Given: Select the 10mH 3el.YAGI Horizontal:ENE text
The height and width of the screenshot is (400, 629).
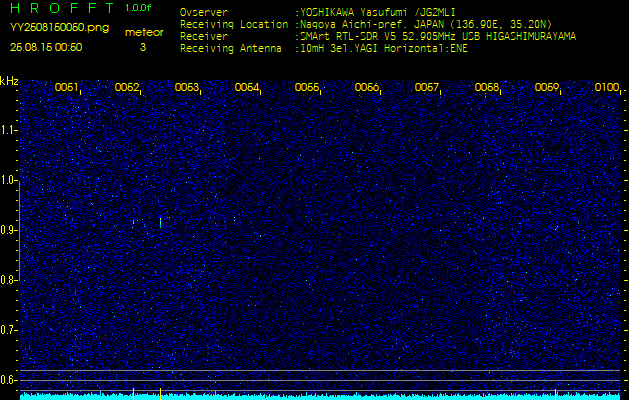Looking at the screenshot, I should tap(384, 49).
